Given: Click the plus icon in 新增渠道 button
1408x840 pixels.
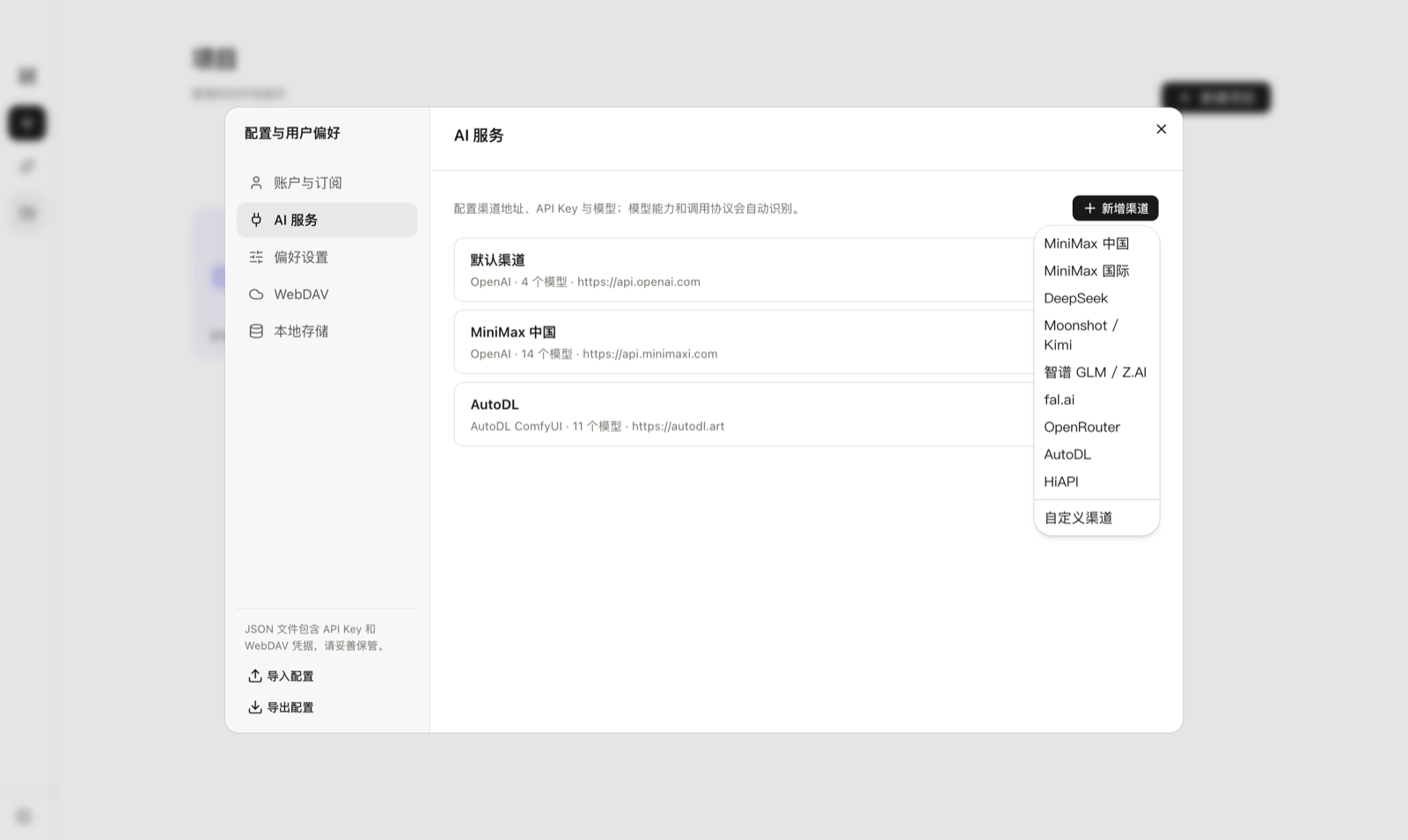Looking at the screenshot, I should click(1089, 208).
